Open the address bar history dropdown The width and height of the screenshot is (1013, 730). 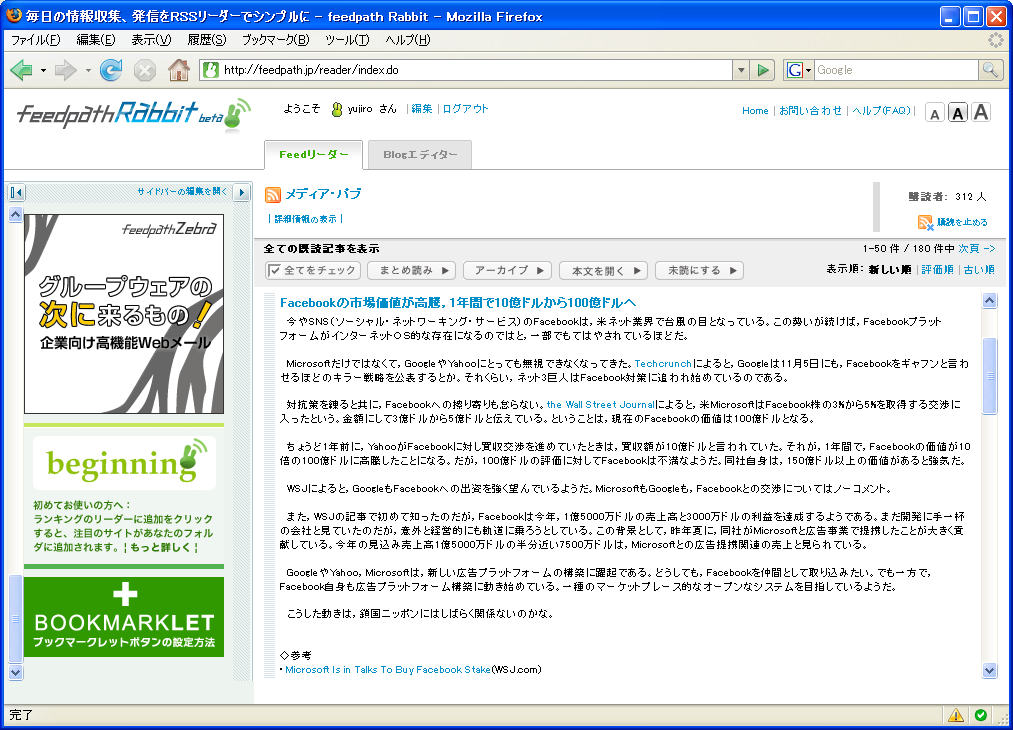741,70
